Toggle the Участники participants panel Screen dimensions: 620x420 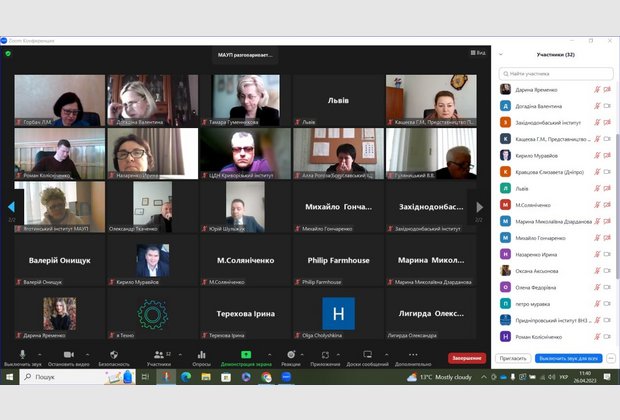(158, 354)
